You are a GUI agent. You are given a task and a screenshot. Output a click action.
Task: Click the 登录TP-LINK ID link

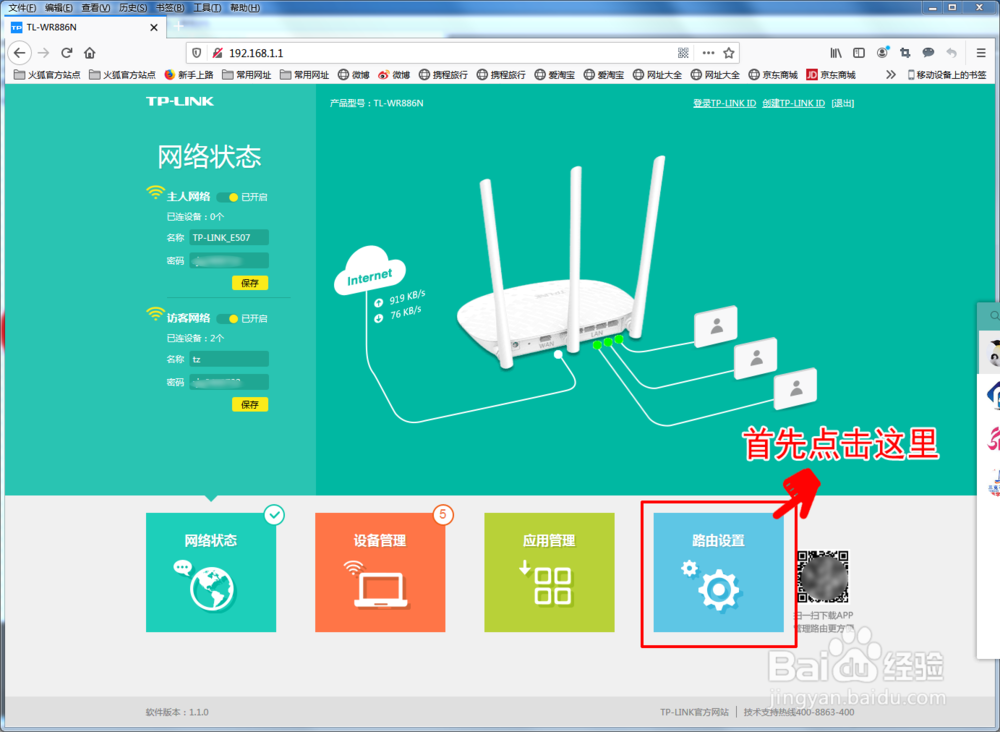[x=724, y=103]
